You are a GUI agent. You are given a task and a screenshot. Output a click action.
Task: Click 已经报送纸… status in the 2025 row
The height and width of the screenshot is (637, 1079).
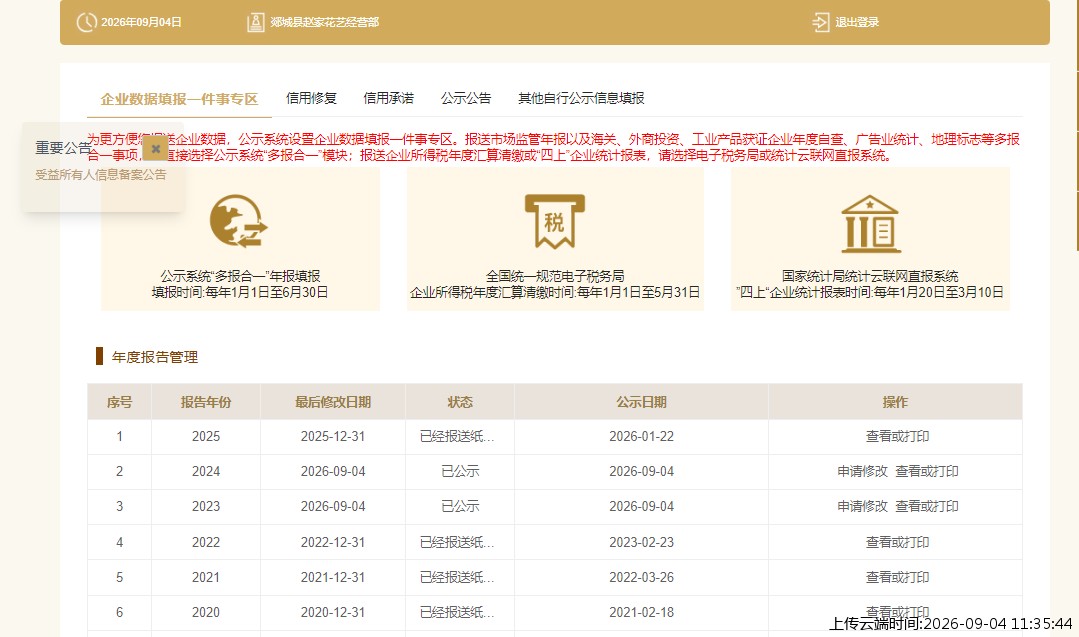tap(457, 436)
